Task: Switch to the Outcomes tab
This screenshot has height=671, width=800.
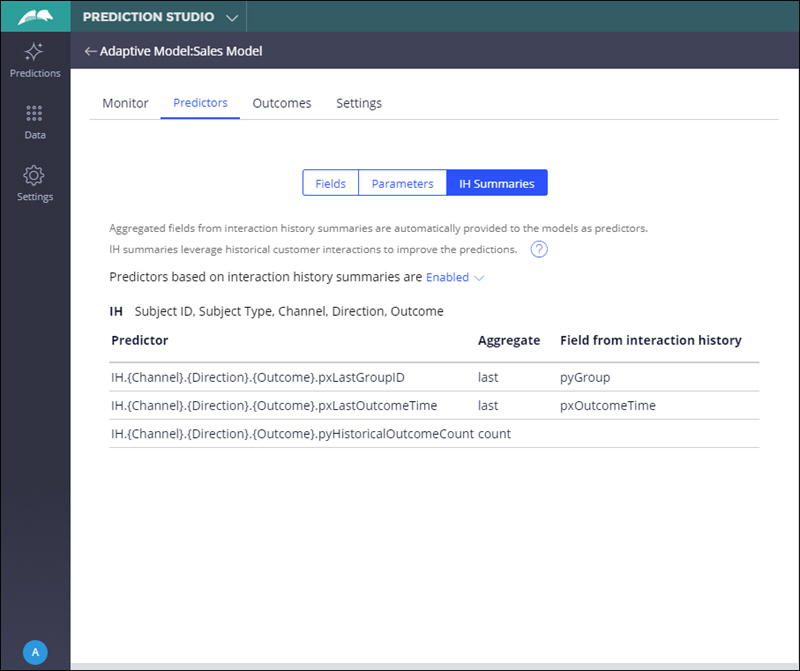Action: (x=281, y=103)
